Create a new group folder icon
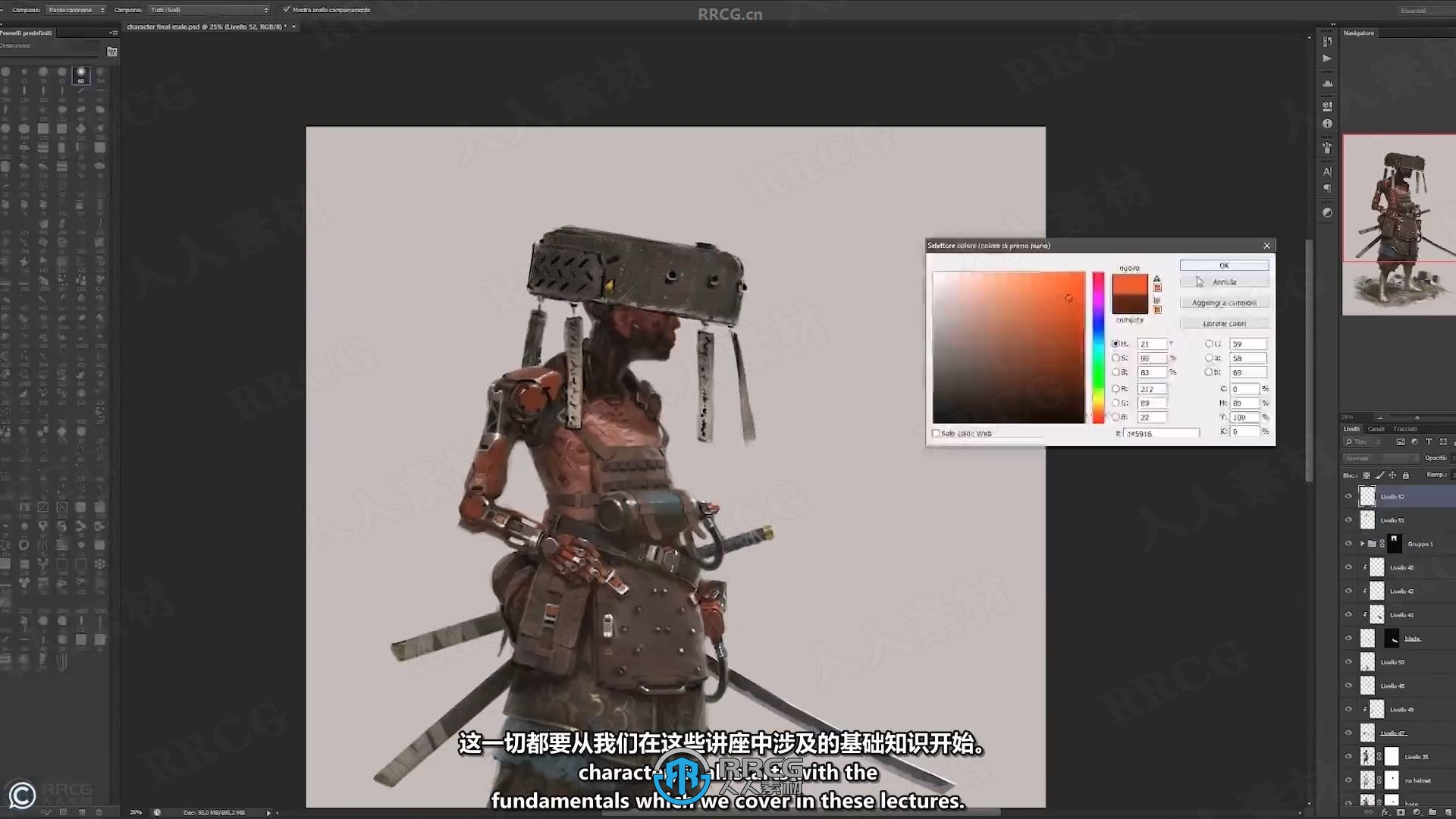Viewport: 1456px width, 819px height. pos(1432,812)
